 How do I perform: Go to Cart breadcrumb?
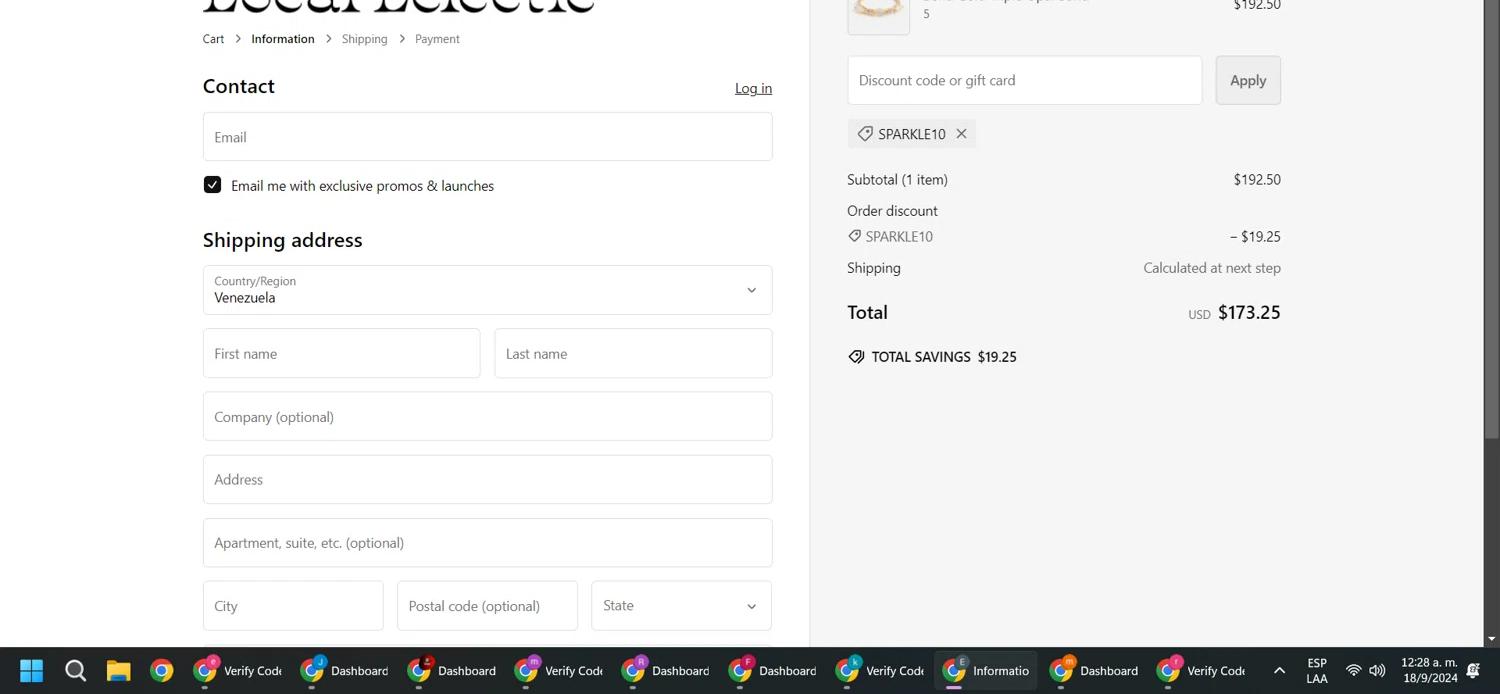click(213, 39)
